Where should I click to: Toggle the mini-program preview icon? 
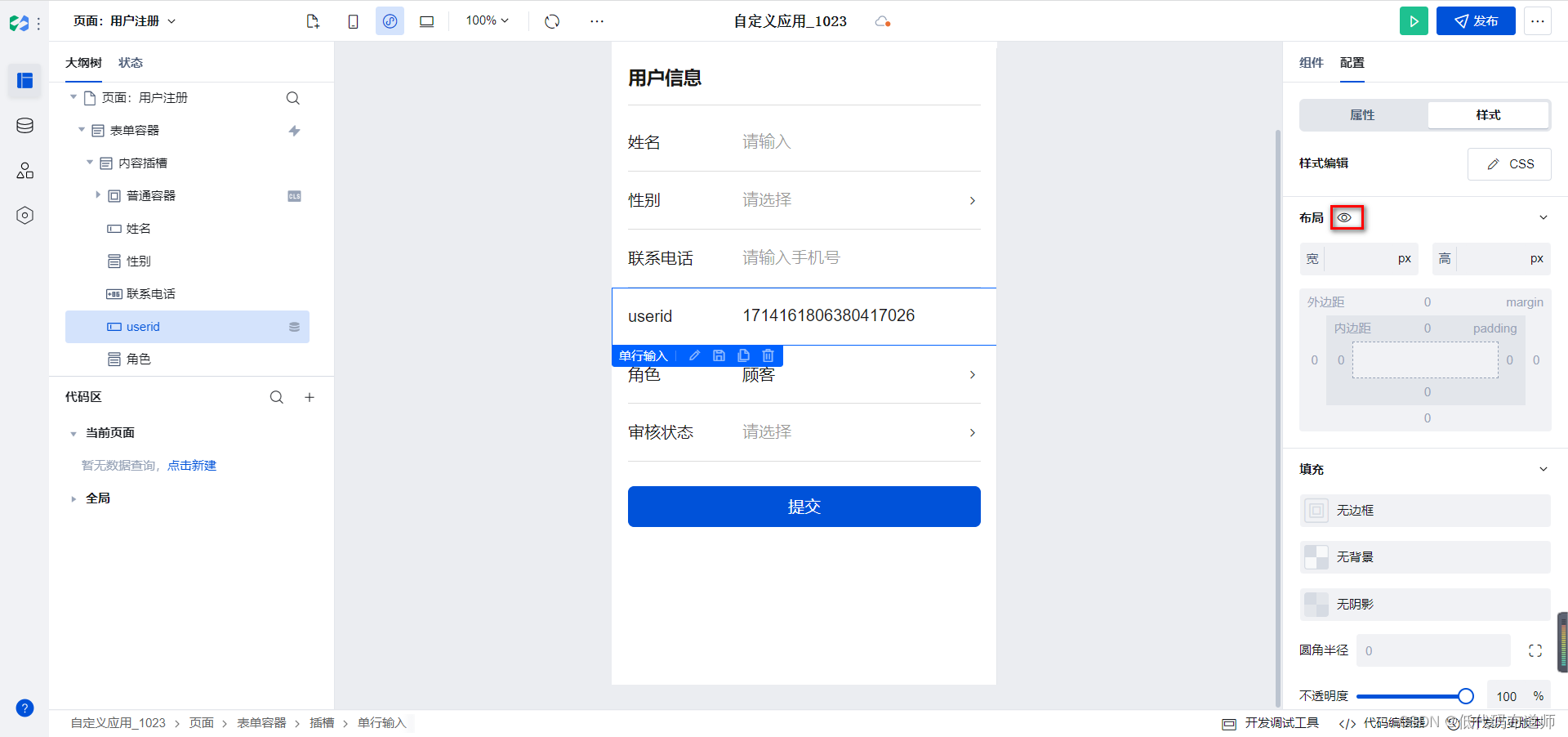point(390,21)
